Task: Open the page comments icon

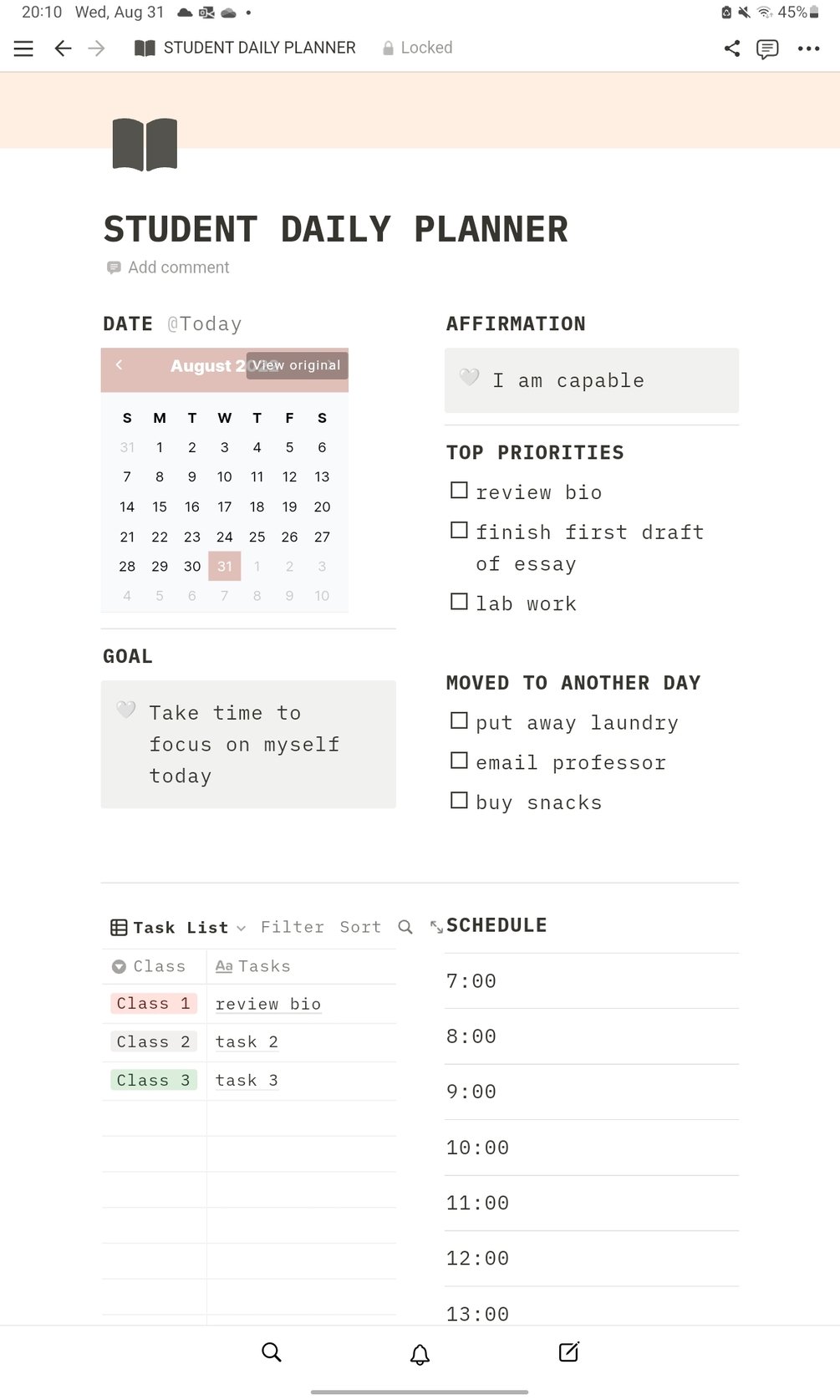Action: pos(767,48)
